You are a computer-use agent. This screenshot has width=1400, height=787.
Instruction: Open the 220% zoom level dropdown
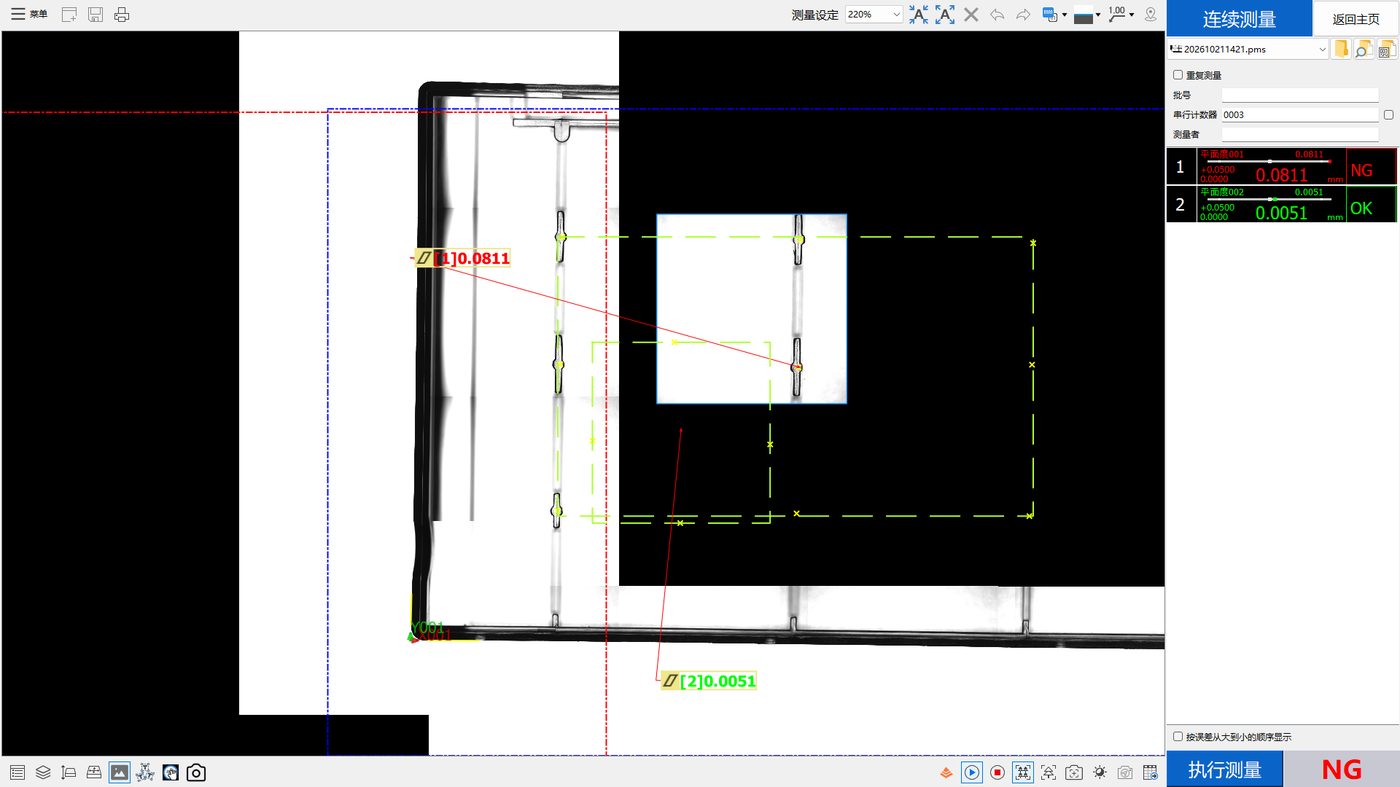(x=874, y=15)
